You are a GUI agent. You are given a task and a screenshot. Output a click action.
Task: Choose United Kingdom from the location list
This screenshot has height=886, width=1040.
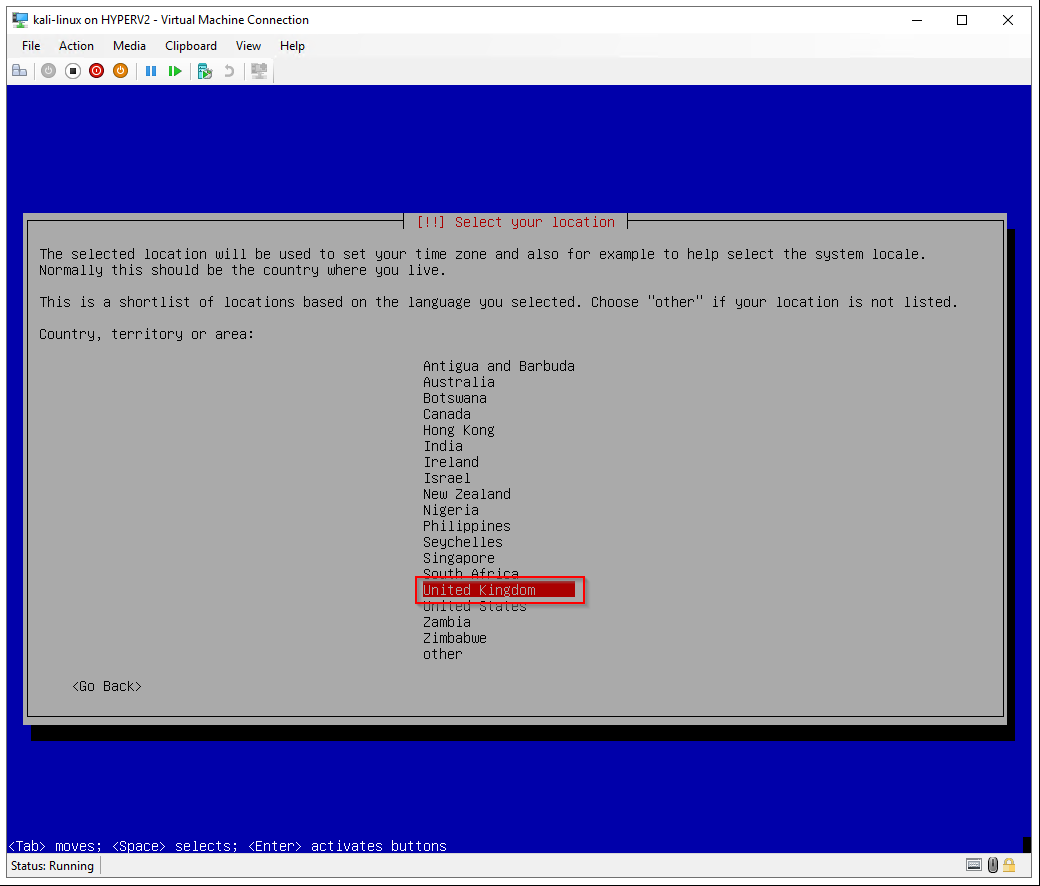479,590
